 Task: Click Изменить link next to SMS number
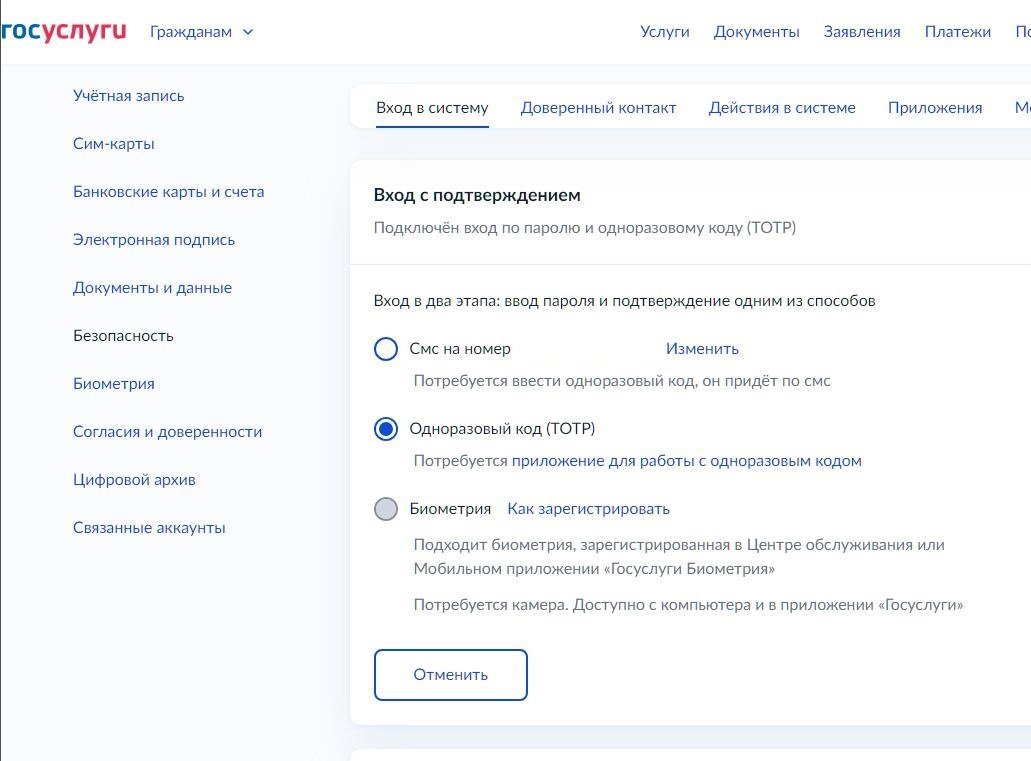[702, 349]
